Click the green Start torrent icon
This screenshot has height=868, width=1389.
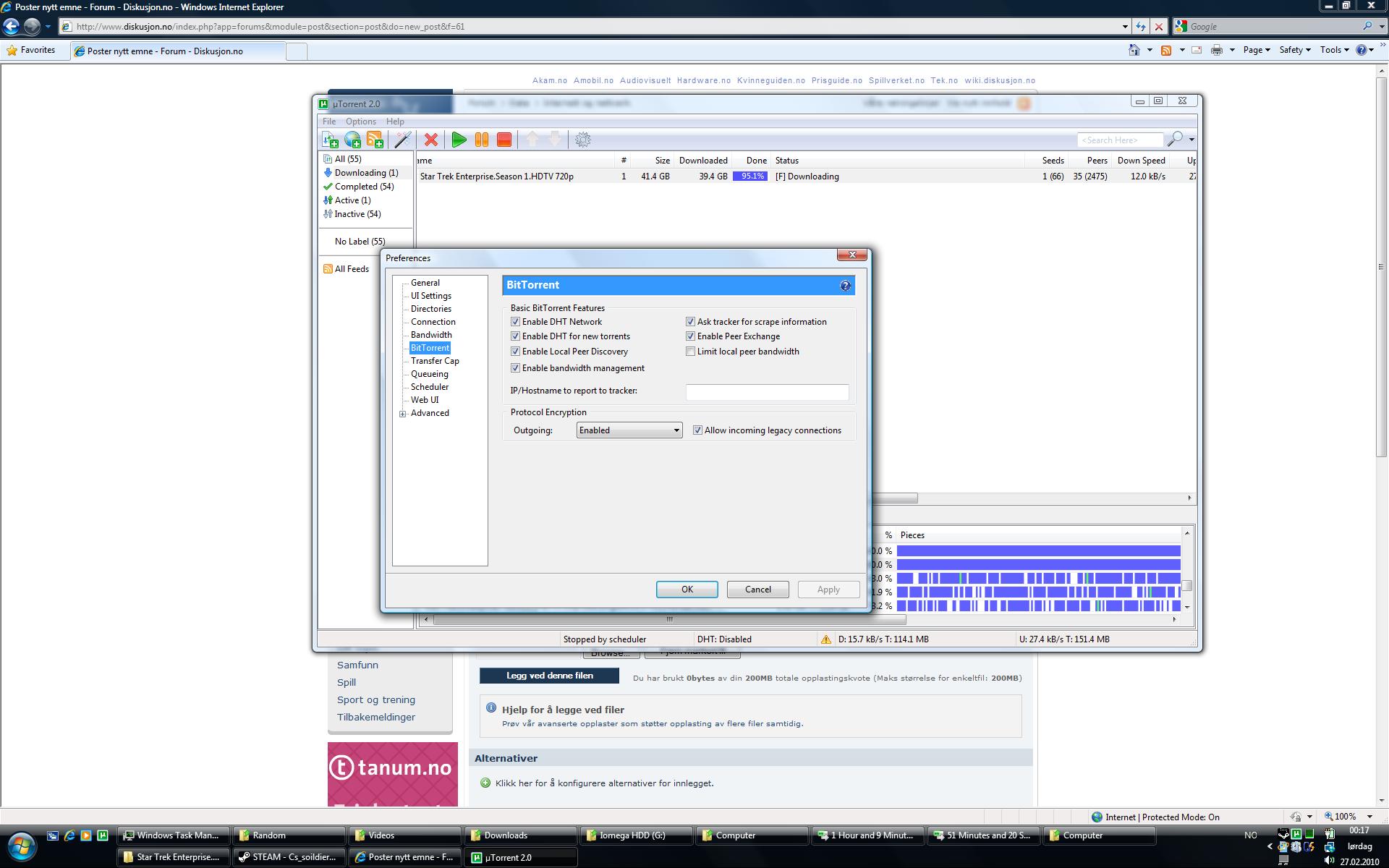459,140
